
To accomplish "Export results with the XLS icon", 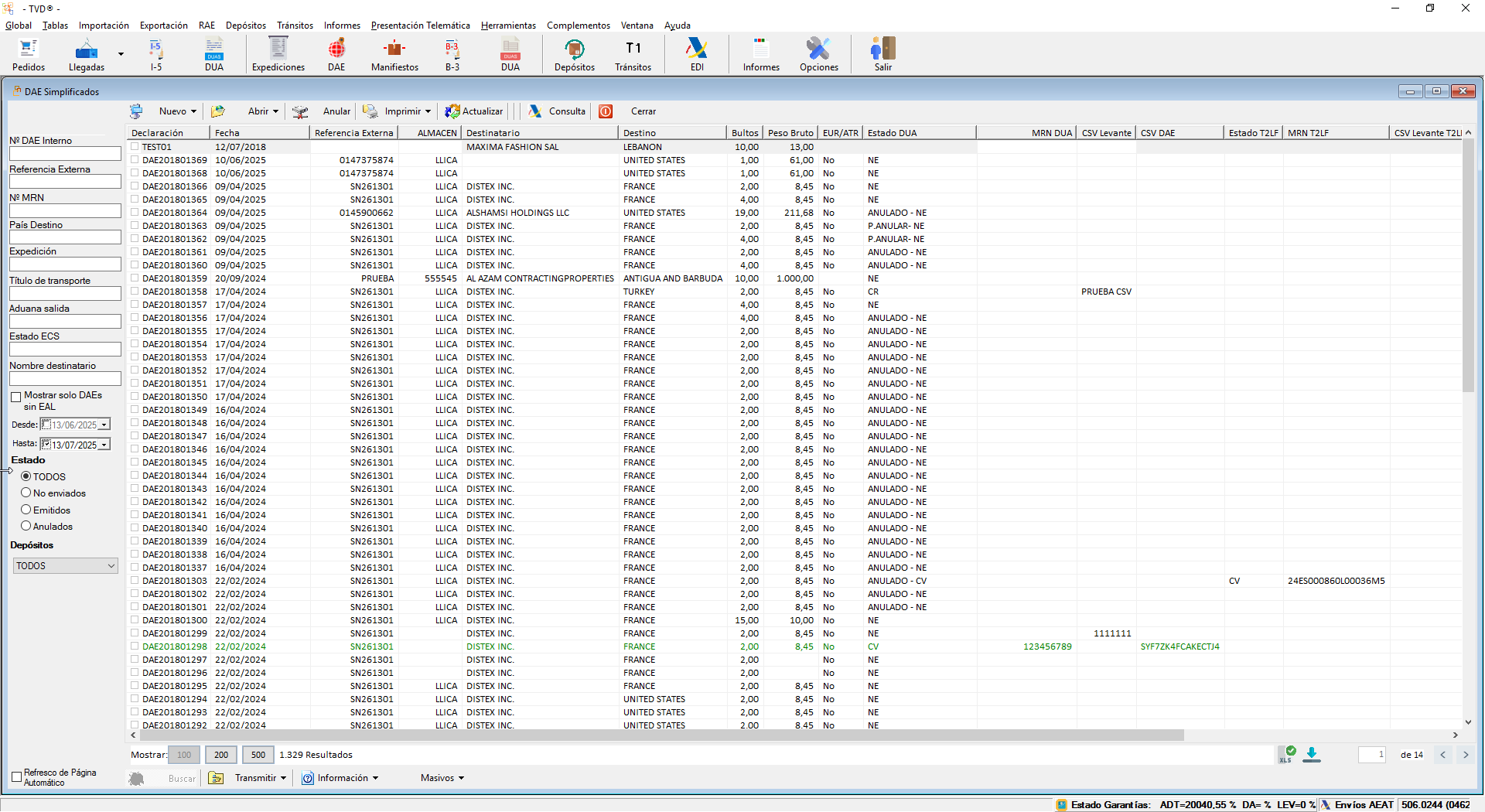I will click(1287, 755).
